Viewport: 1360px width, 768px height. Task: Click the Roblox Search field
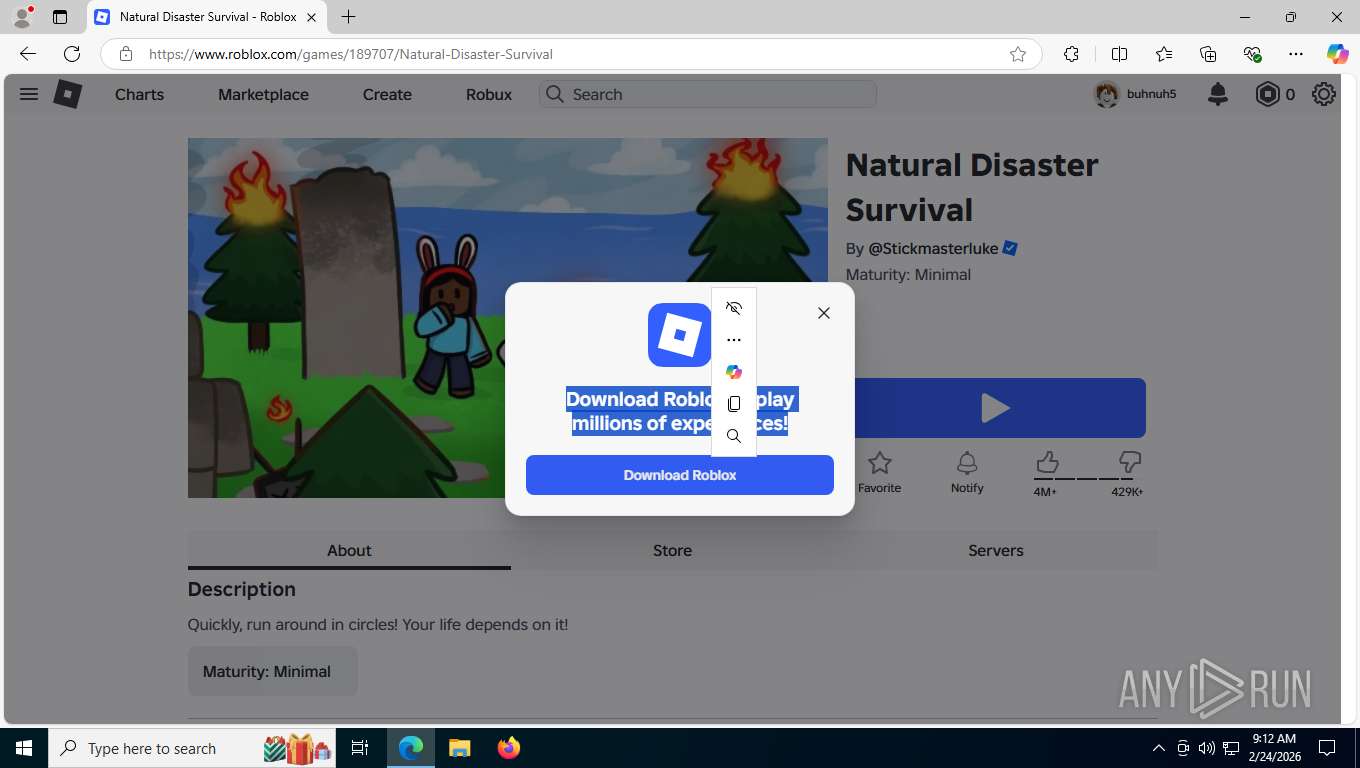click(708, 94)
